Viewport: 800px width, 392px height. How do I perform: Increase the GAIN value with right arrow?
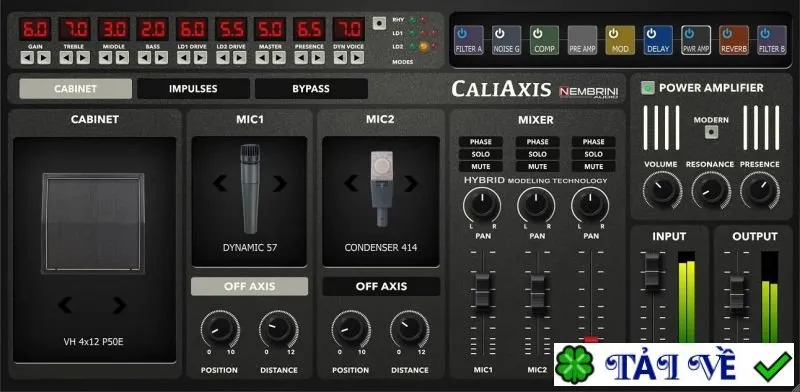coord(44,58)
